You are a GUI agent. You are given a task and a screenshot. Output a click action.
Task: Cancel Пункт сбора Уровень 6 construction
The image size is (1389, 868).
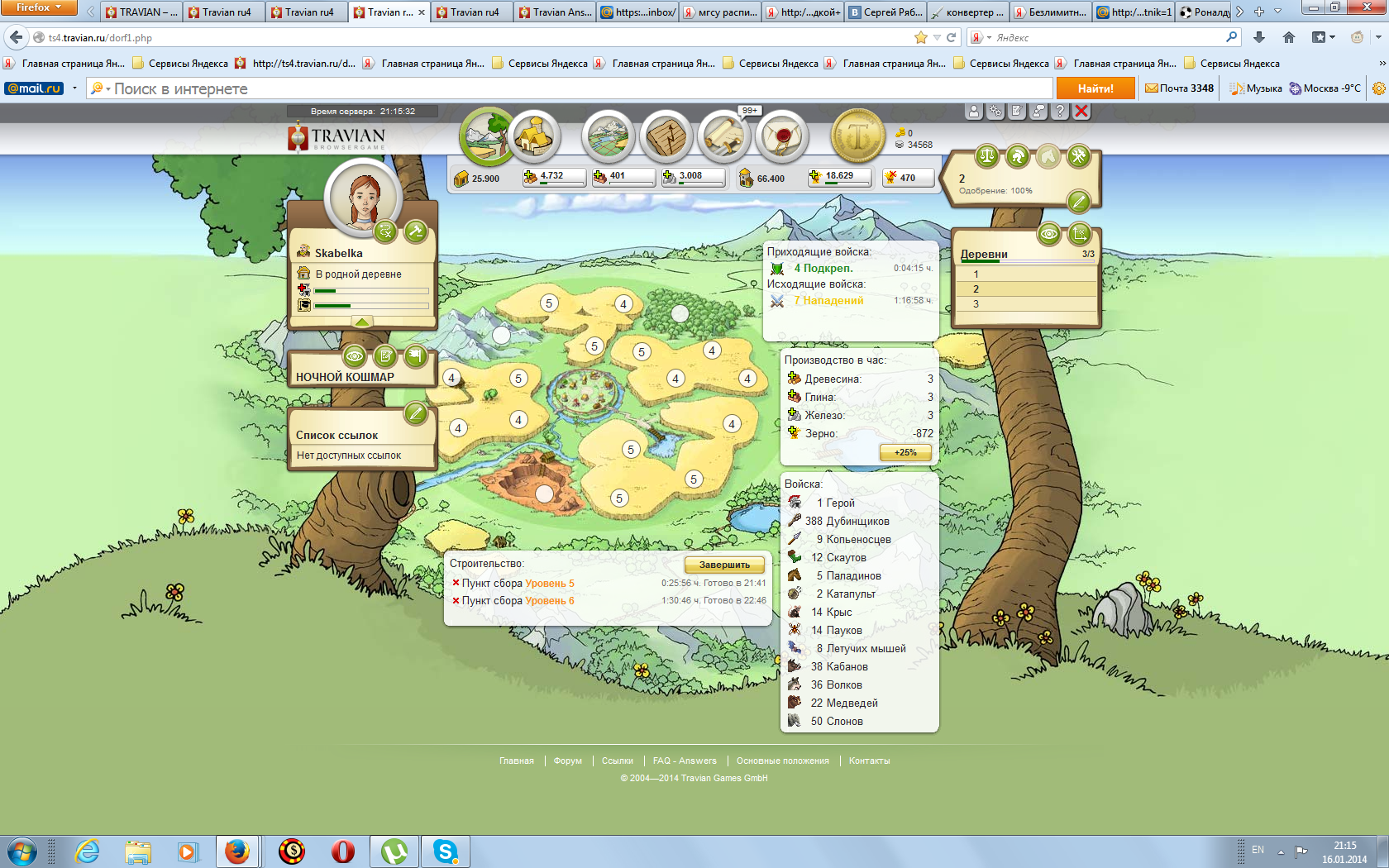tap(456, 601)
